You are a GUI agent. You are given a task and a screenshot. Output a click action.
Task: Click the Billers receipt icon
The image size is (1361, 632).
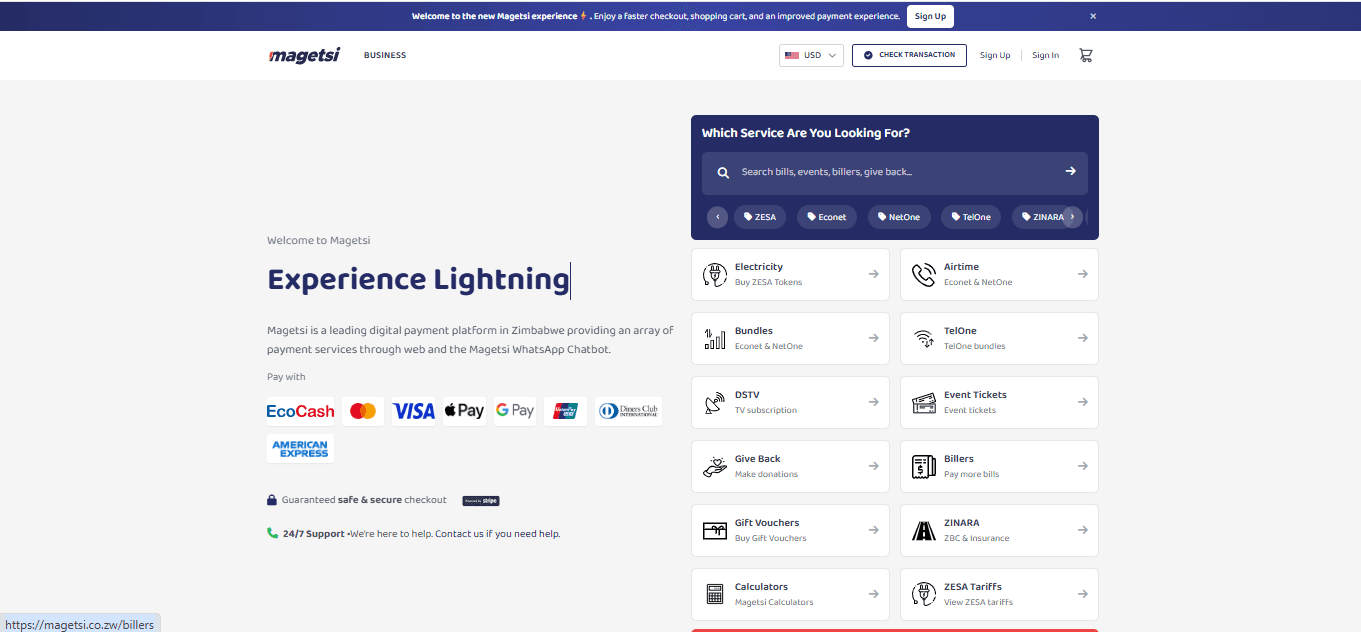click(924, 466)
